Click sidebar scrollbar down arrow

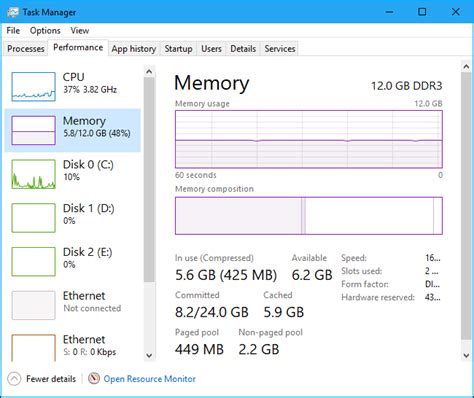[x=149, y=355]
